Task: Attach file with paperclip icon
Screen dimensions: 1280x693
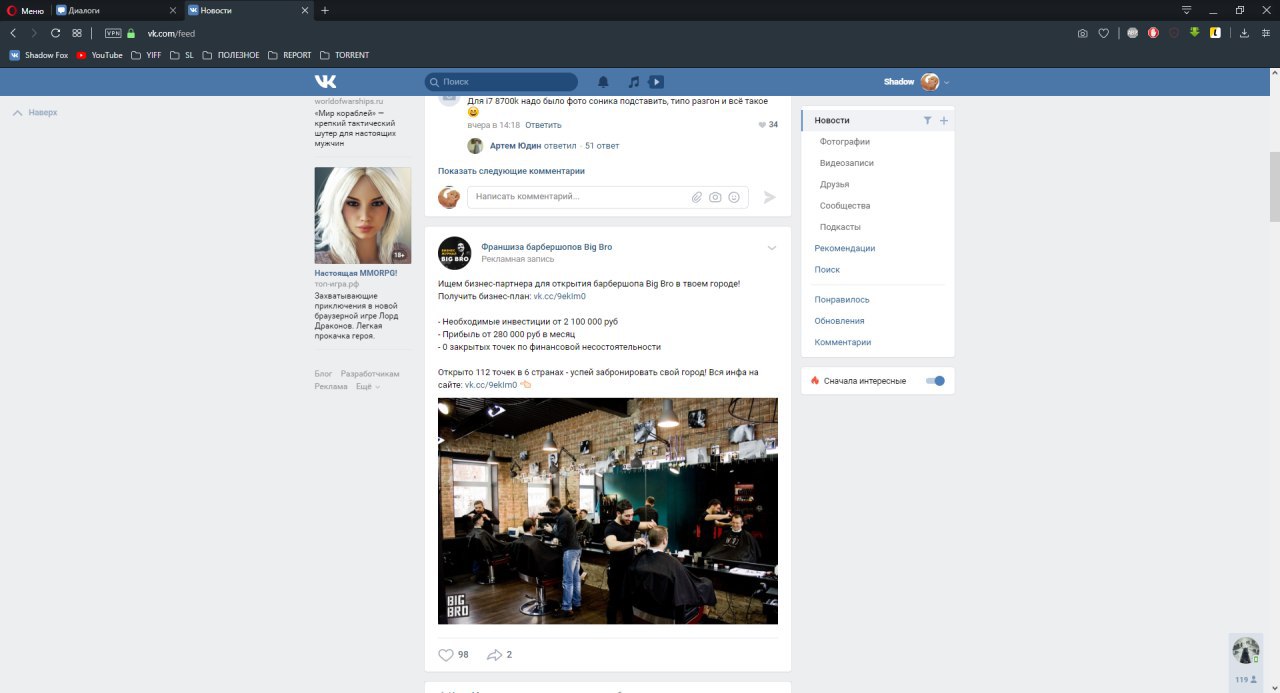Action: [697, 198]
